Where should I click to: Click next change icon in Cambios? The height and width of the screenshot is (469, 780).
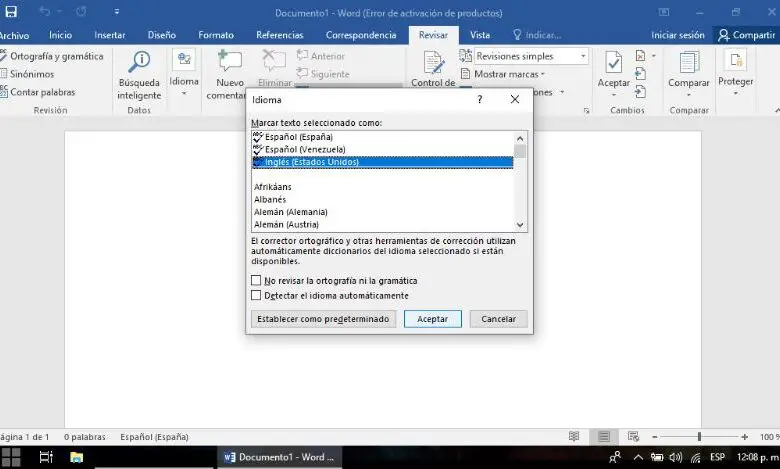point(641,92)
